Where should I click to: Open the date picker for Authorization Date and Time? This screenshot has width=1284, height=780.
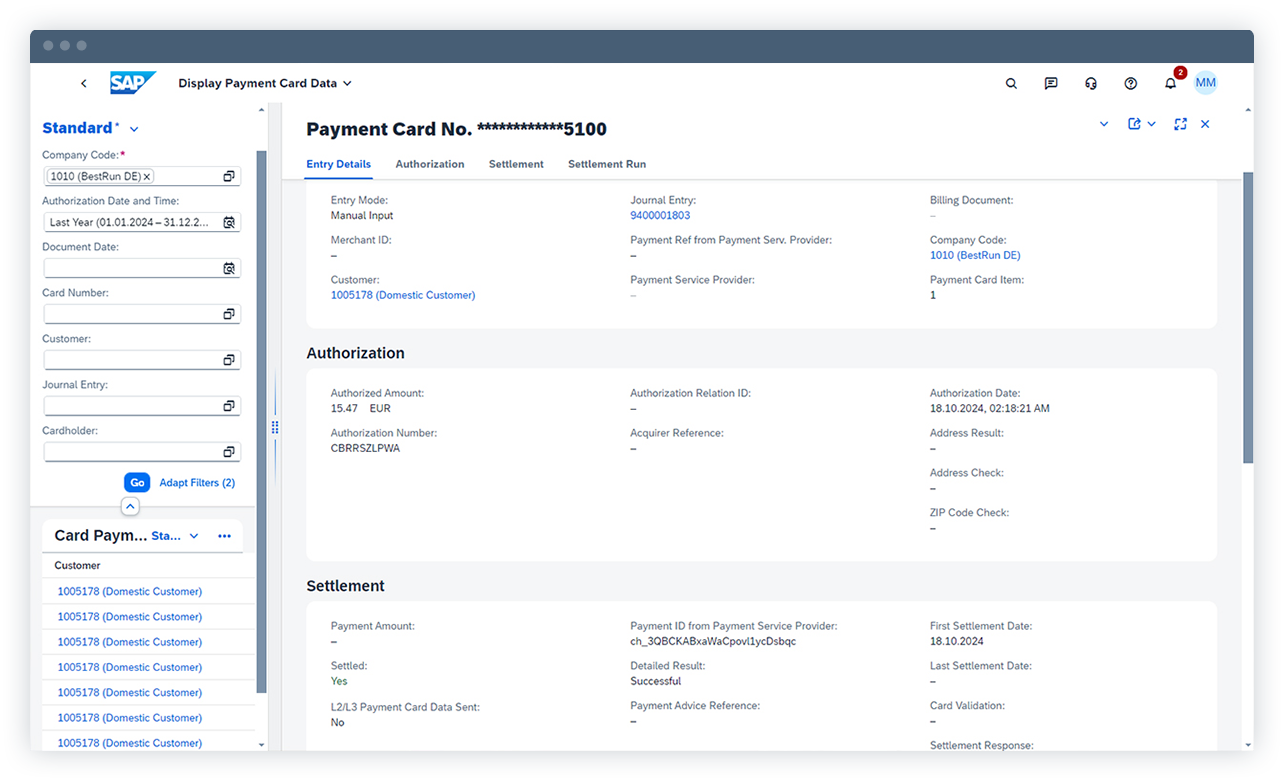231,222
